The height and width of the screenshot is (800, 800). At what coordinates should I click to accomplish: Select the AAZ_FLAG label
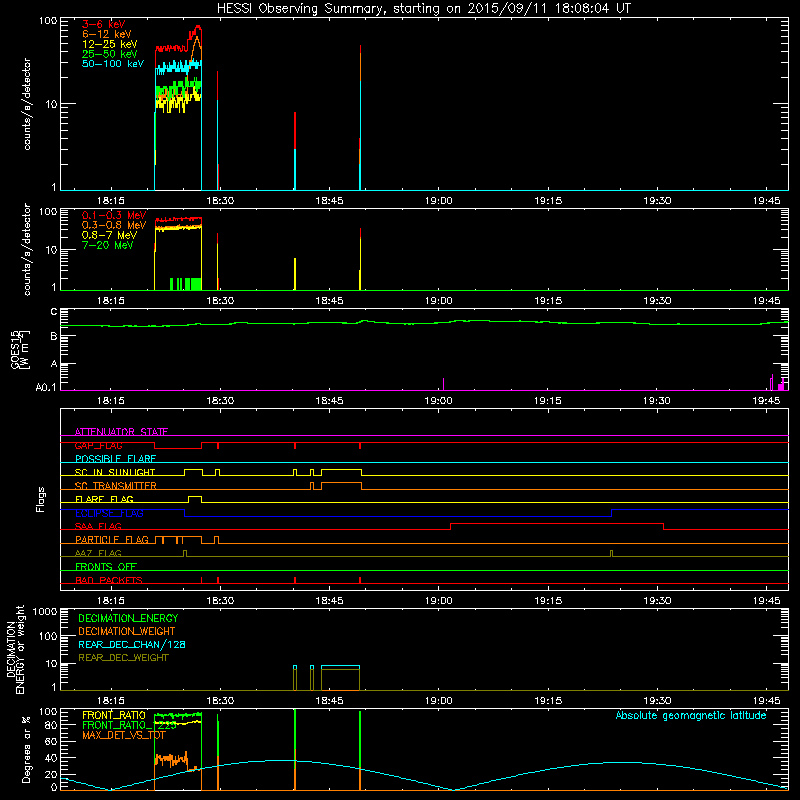(98, 553)
